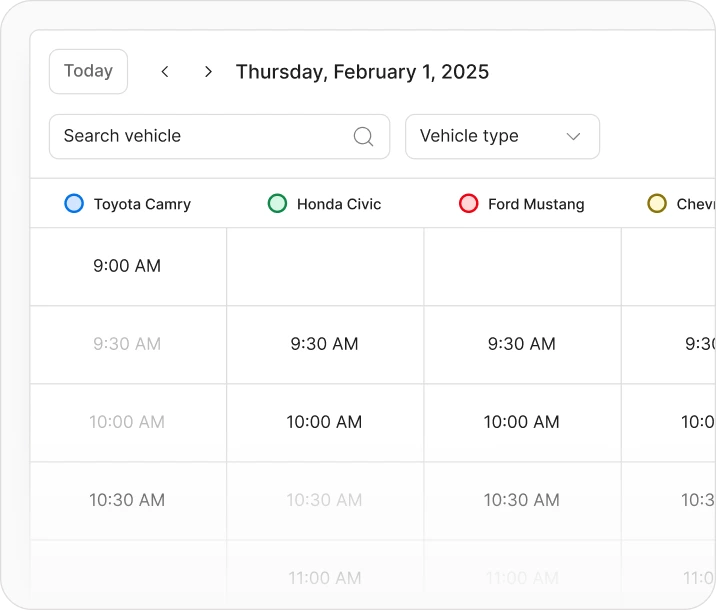Viewport: 716px width, 610px height.
Task: Click the Today button
Action: (x=88, y=71)
